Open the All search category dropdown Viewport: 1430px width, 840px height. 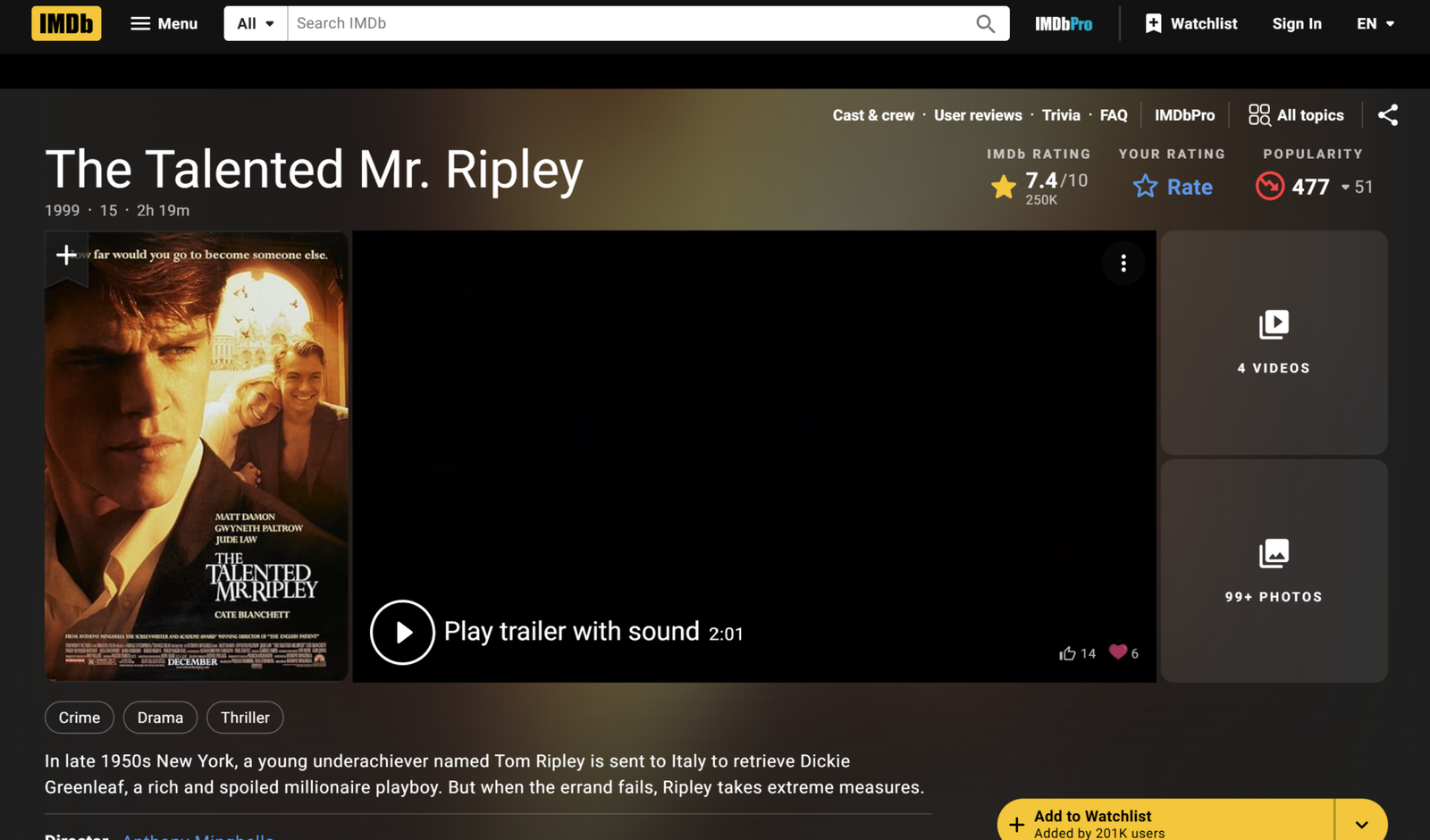[x=256, y=23]
